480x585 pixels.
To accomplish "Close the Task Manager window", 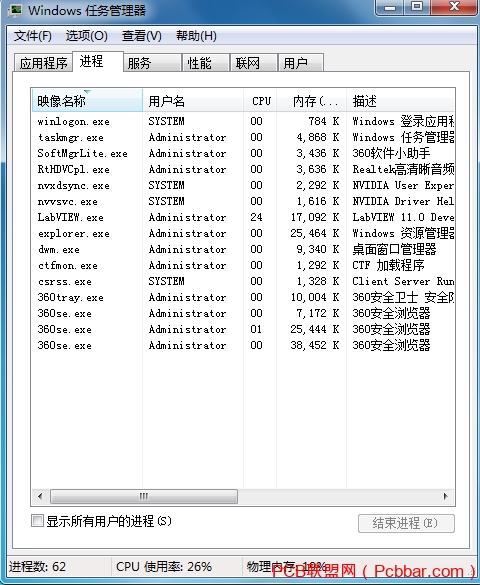I will tap(454, 7).
